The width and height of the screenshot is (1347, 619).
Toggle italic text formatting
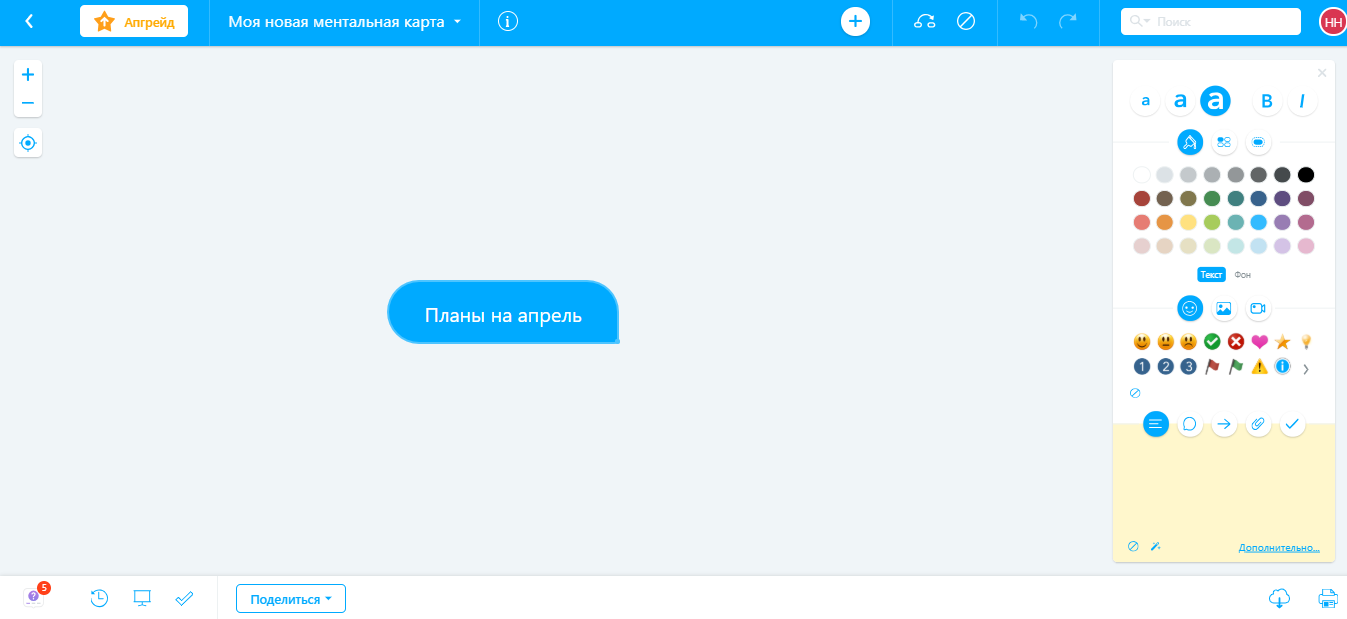click(1302, 101)
